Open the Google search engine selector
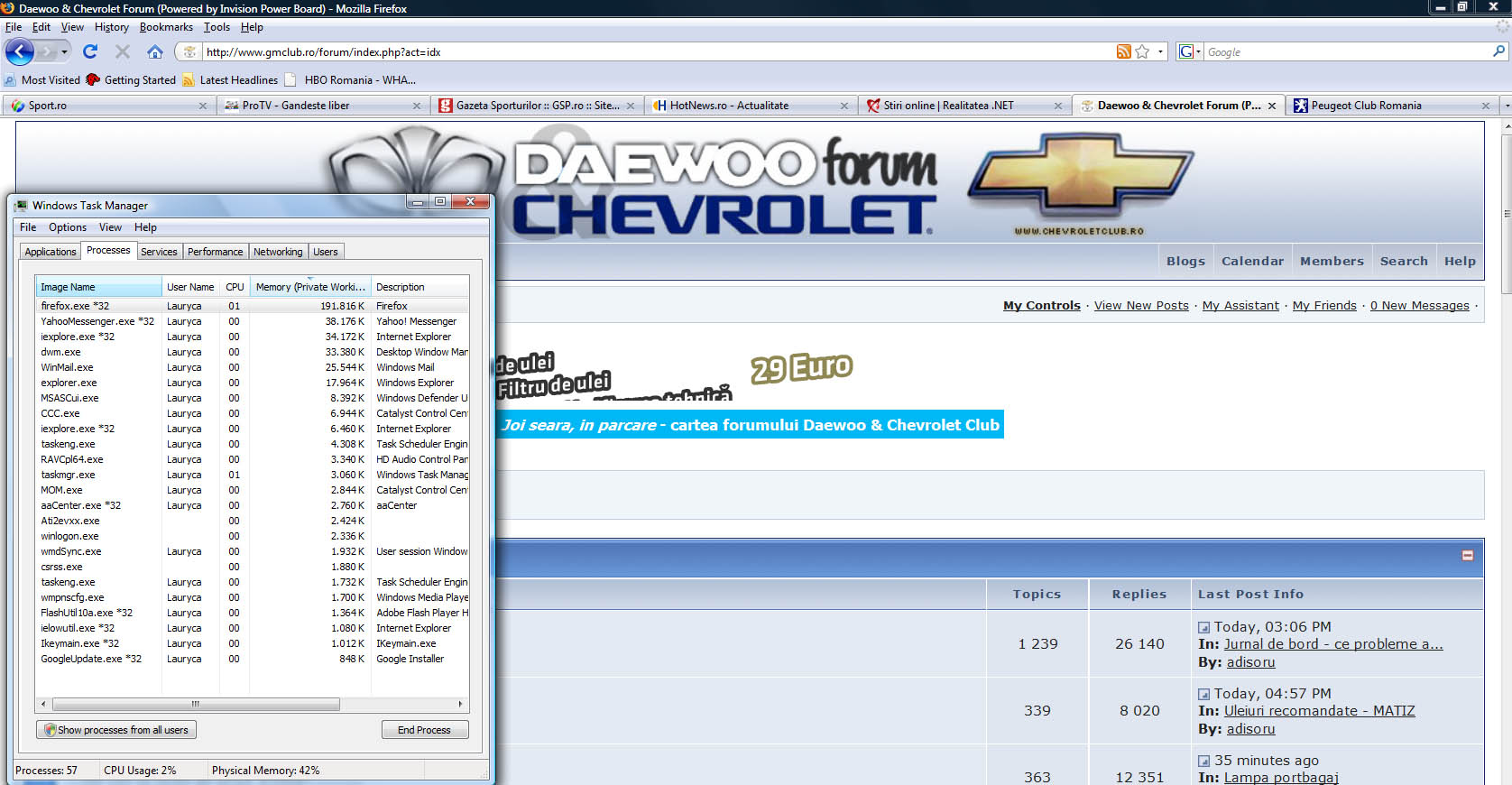Viewport: 1512px width, 785px height. click(1190, 51)
